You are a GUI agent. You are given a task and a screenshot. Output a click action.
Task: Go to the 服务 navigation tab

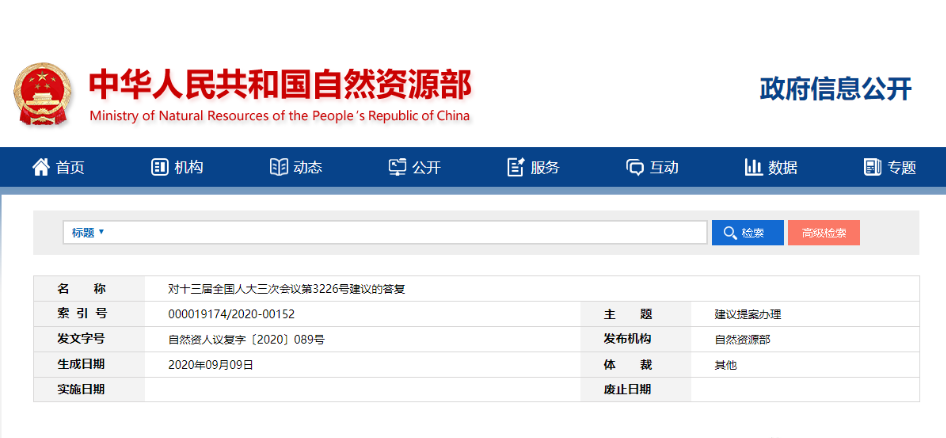pos(545,168)
